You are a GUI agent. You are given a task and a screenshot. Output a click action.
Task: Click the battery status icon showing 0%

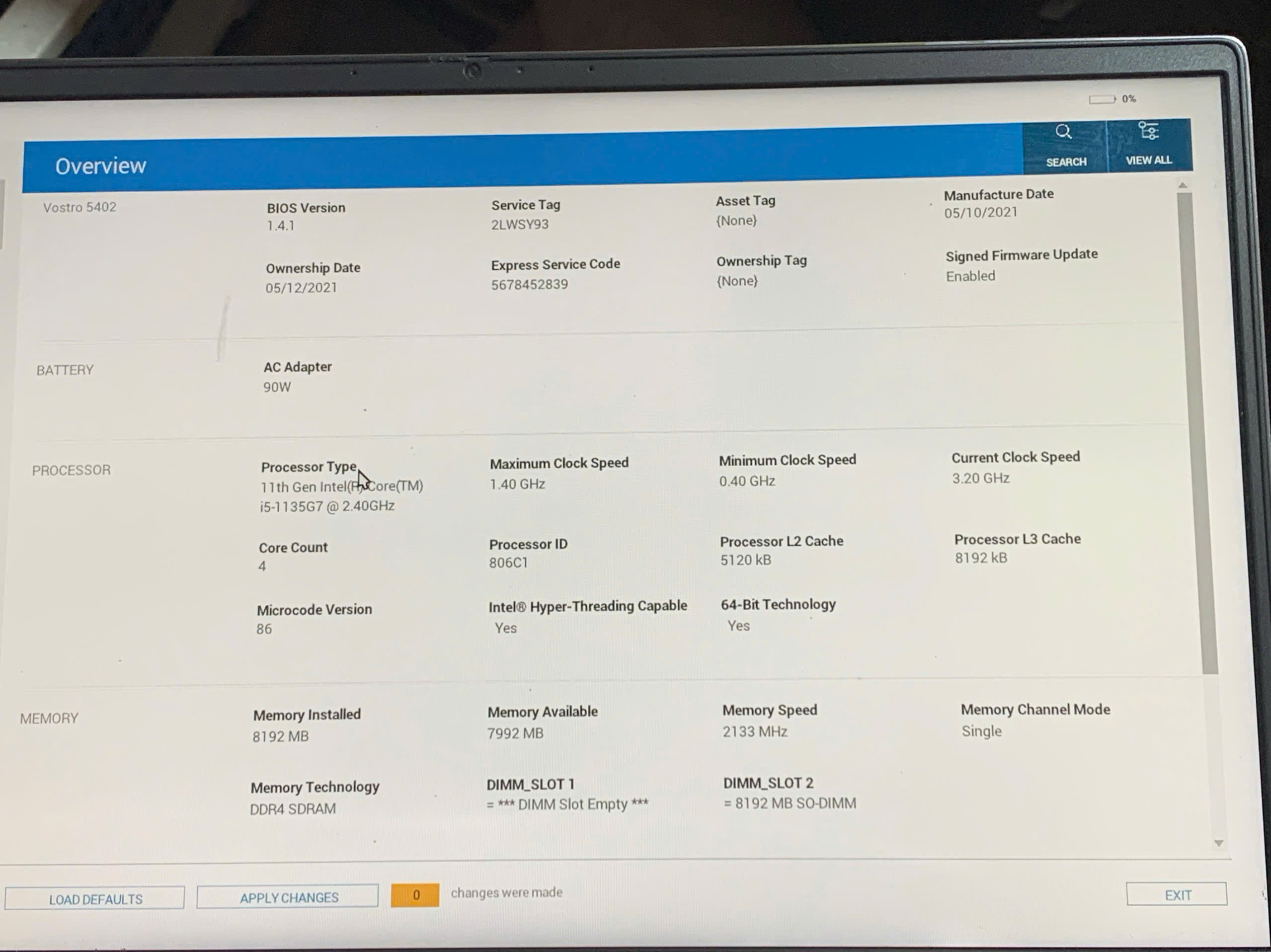[1102, 99]
